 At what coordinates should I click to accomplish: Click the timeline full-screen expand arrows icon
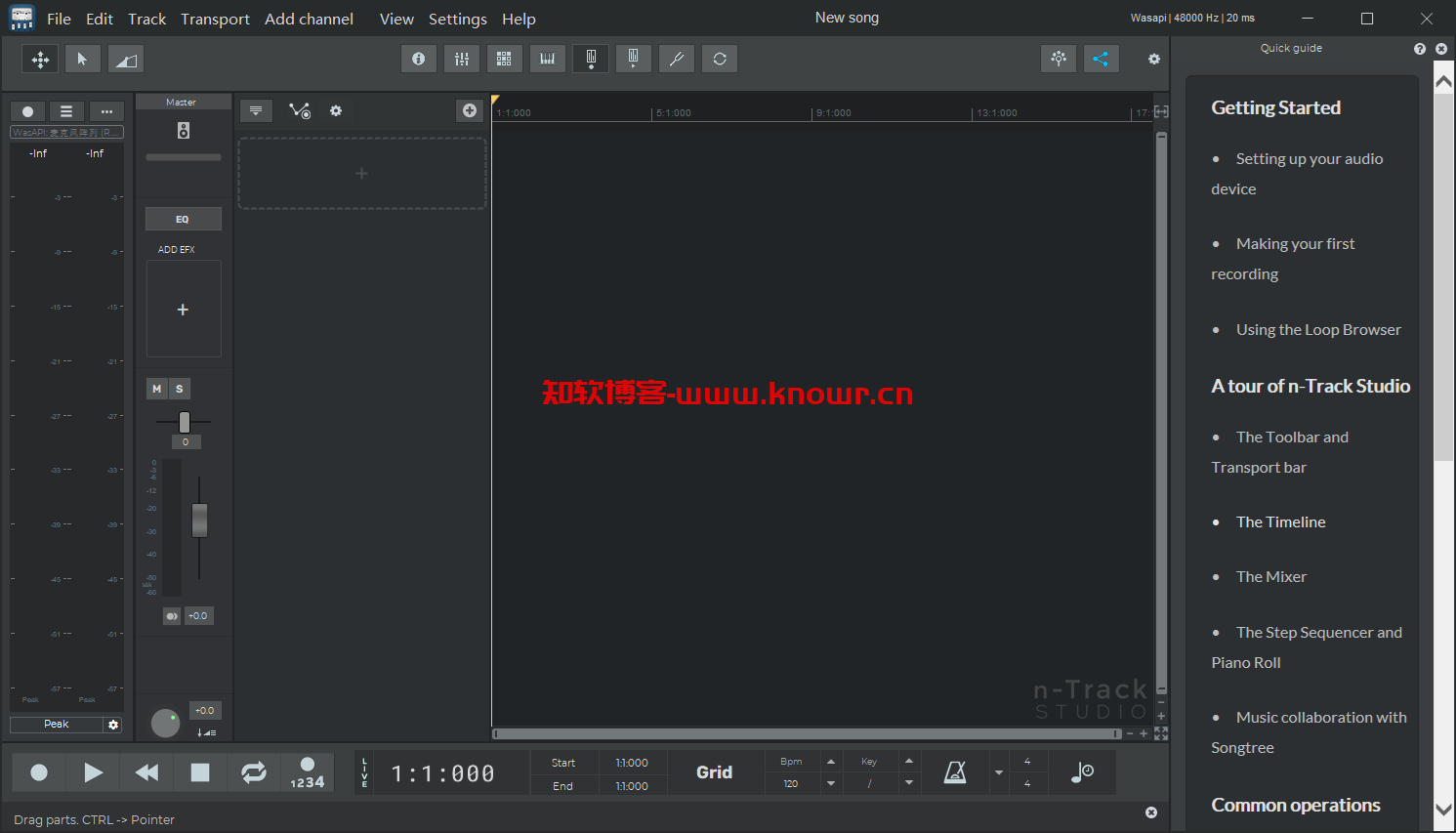point(1161,733)
